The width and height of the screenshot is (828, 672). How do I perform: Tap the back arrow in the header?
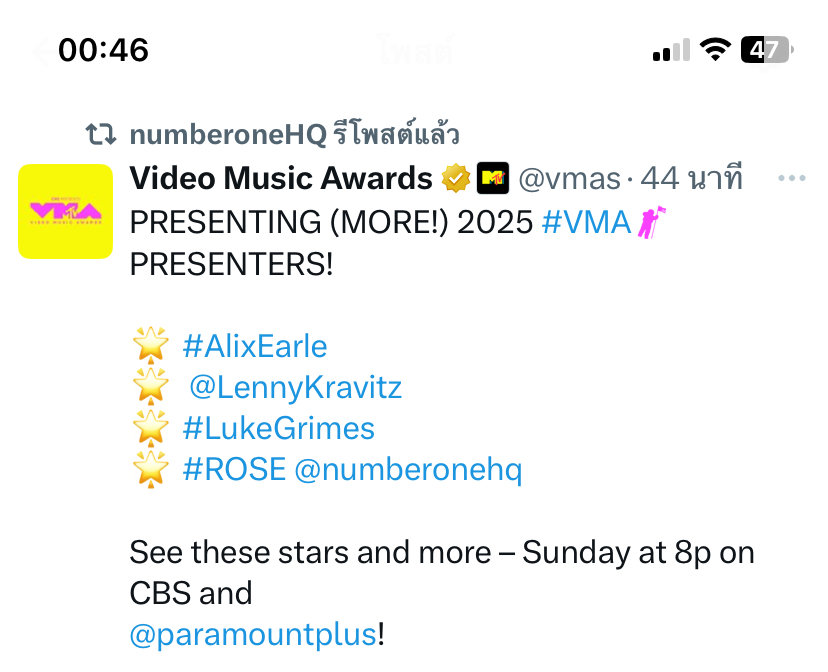42,52
